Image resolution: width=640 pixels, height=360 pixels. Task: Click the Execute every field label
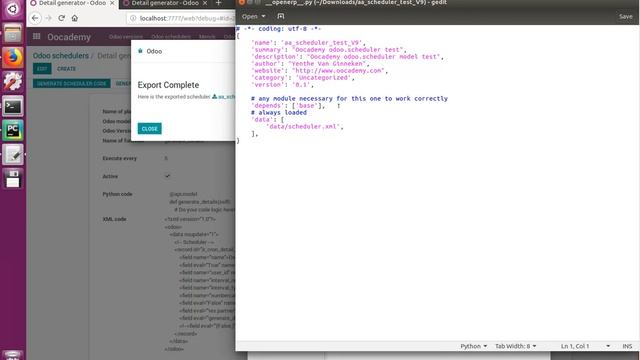tap(120, 158)
